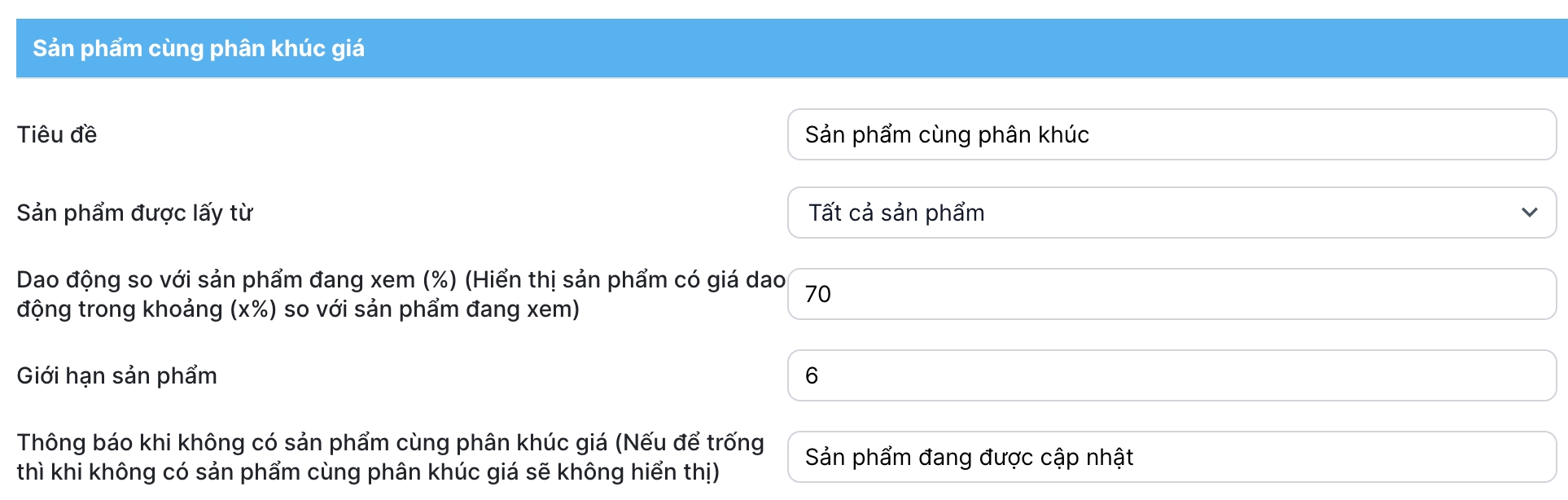Open the 'Tất cả sản phẩm' dropdown

tap(1171, 213)
